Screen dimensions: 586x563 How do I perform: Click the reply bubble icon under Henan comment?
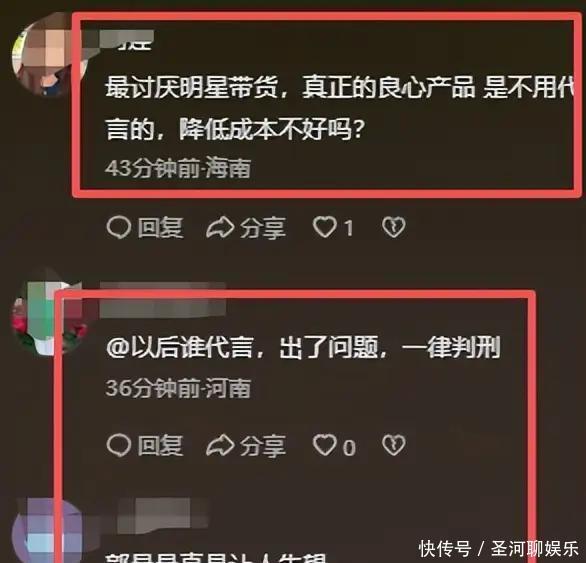point(119,446)
